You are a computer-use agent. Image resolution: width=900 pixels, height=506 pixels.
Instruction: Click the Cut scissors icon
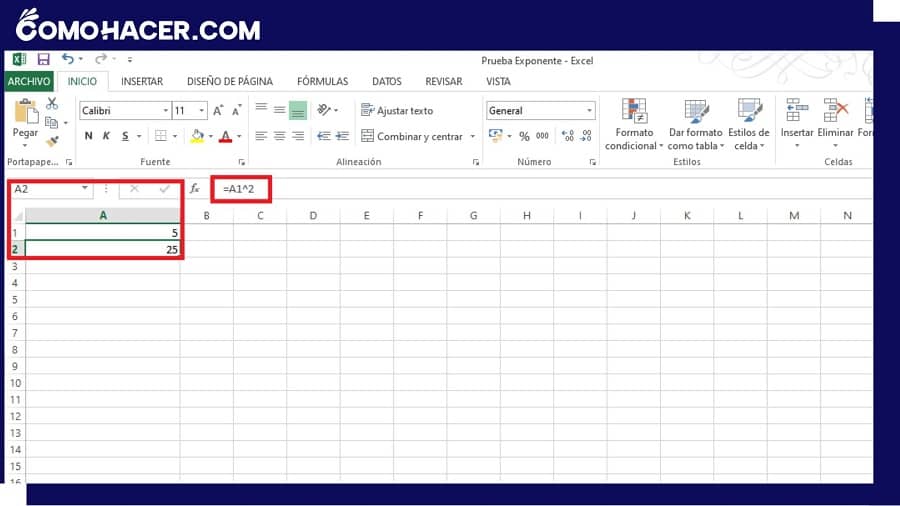coord(52,104)
